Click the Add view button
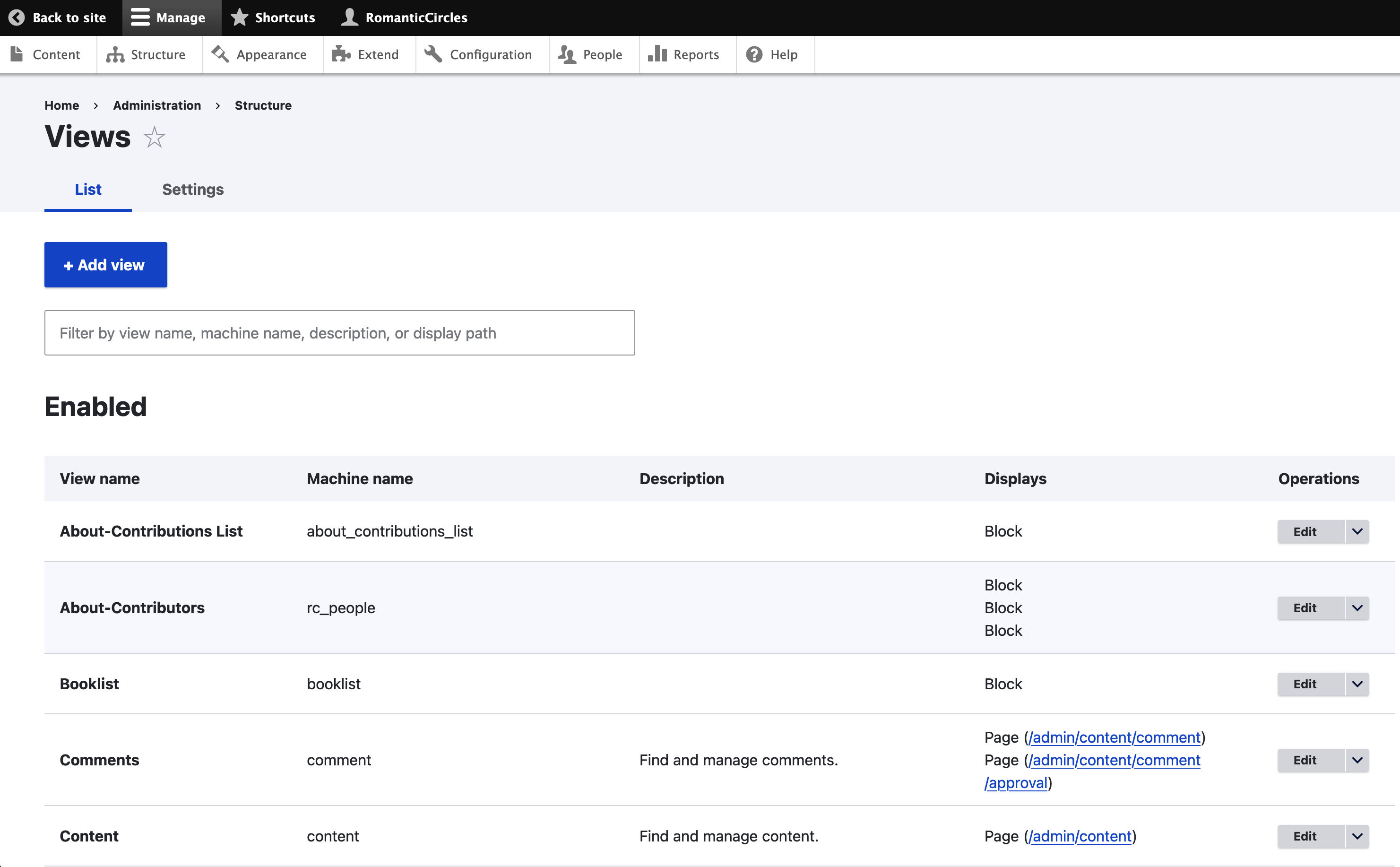This screenshot has width=1400, height=867. [106, 264]
